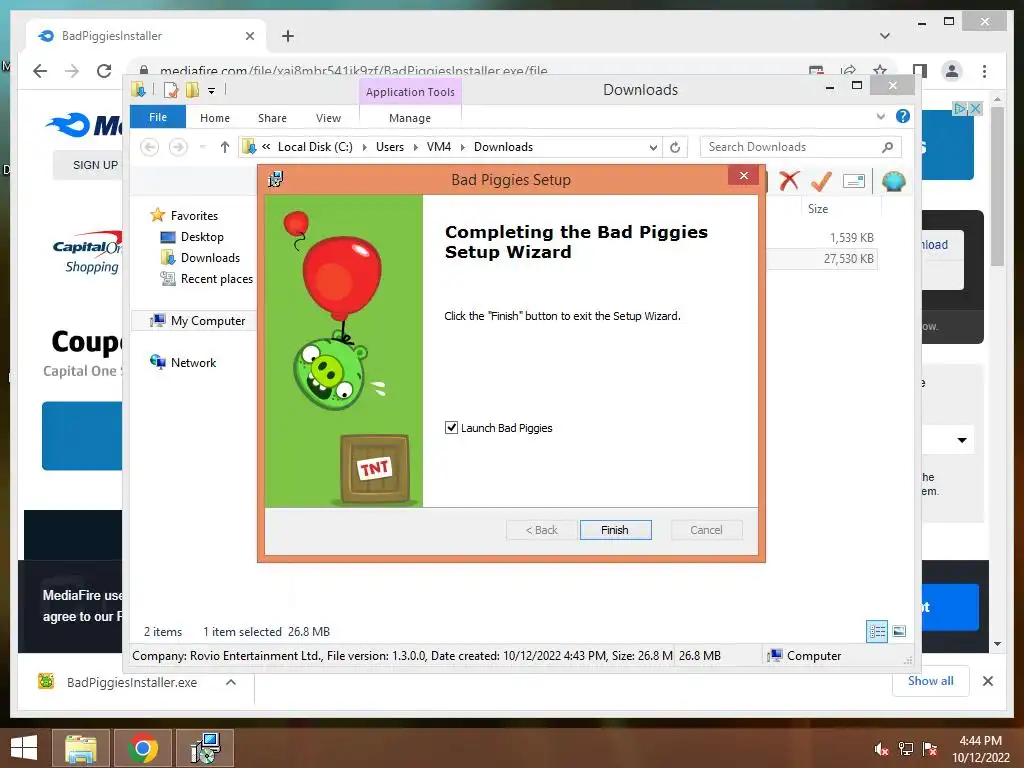Click the orange checkmark toolbar icon

tap(821, 181)
